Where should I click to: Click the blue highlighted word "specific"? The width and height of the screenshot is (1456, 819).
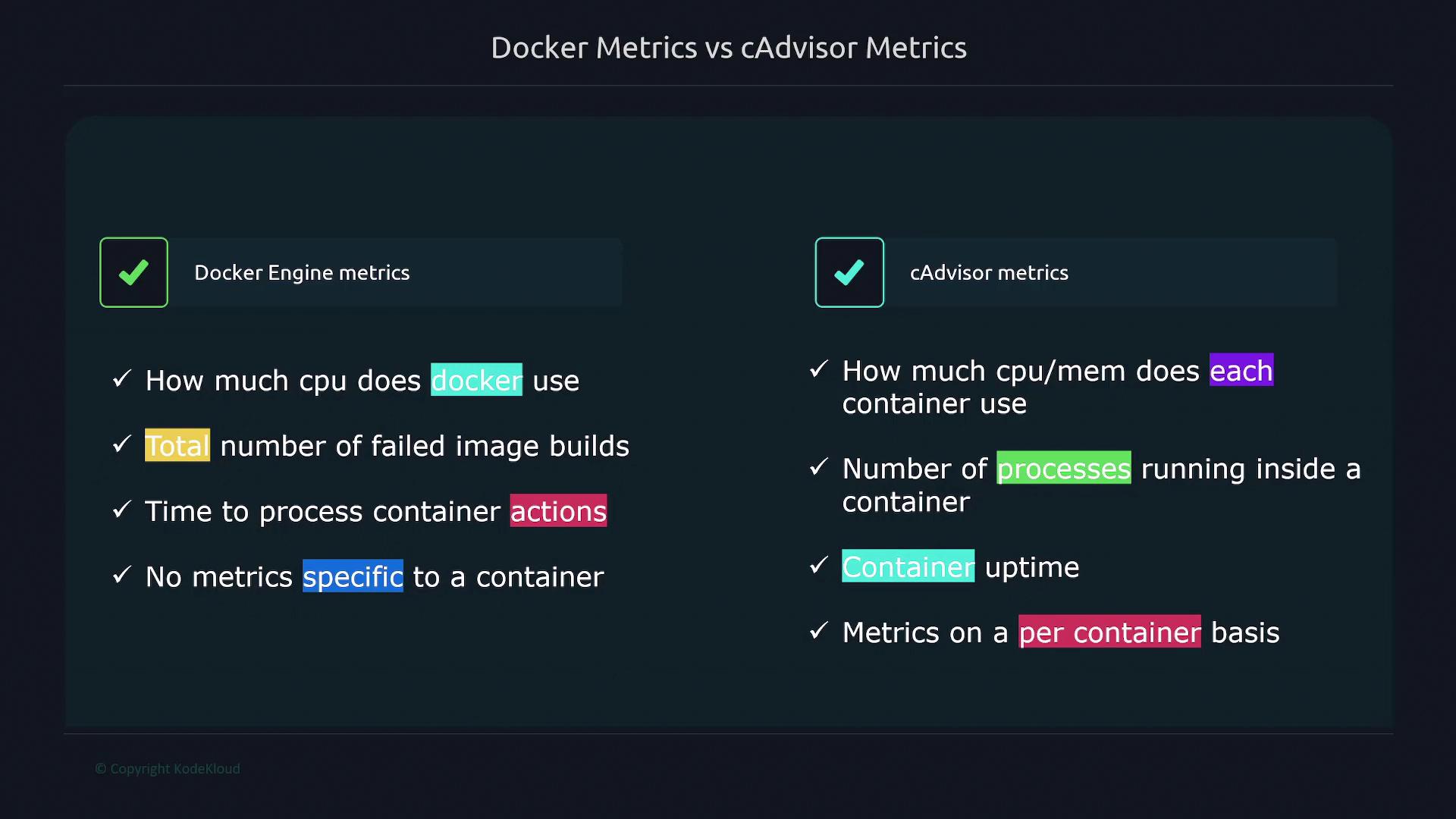(x=353, y=576)
